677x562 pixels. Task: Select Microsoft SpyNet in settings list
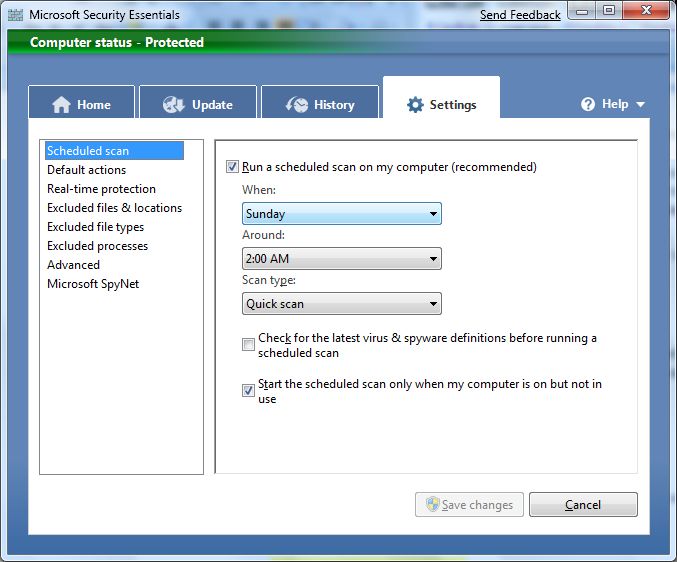coord(93,284)
